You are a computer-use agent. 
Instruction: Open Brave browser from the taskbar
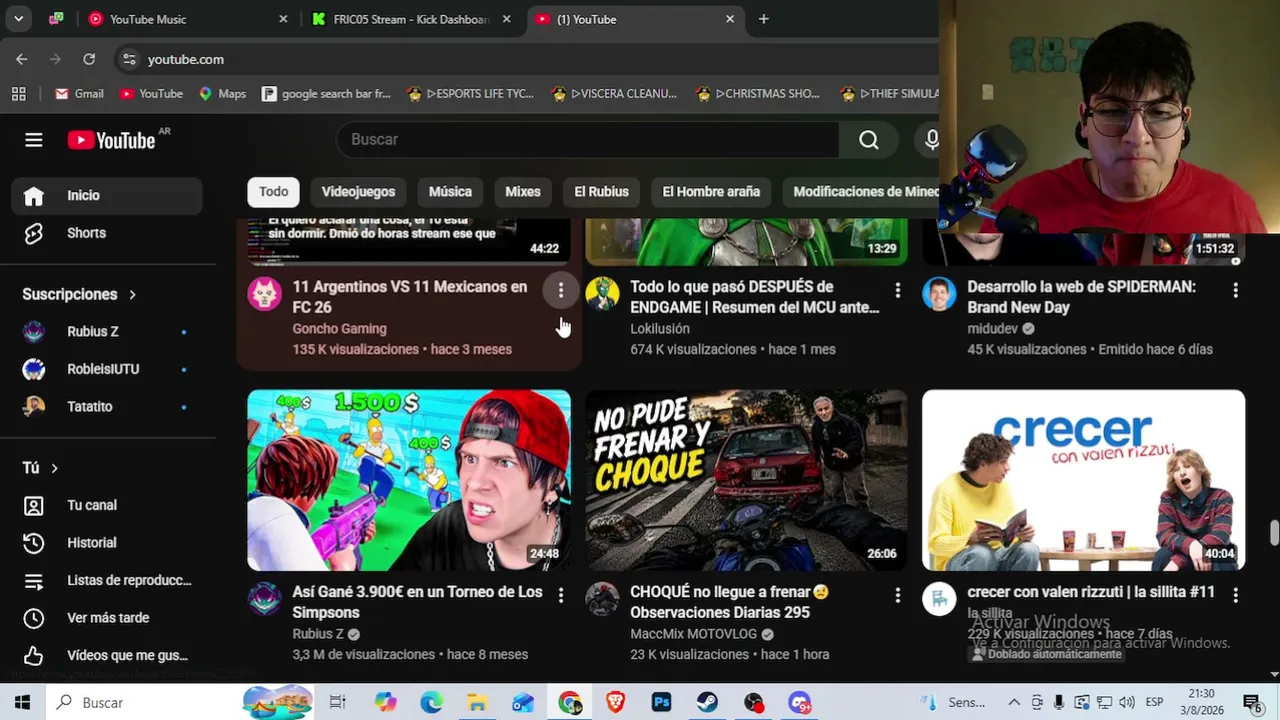[x=615, y=703]
